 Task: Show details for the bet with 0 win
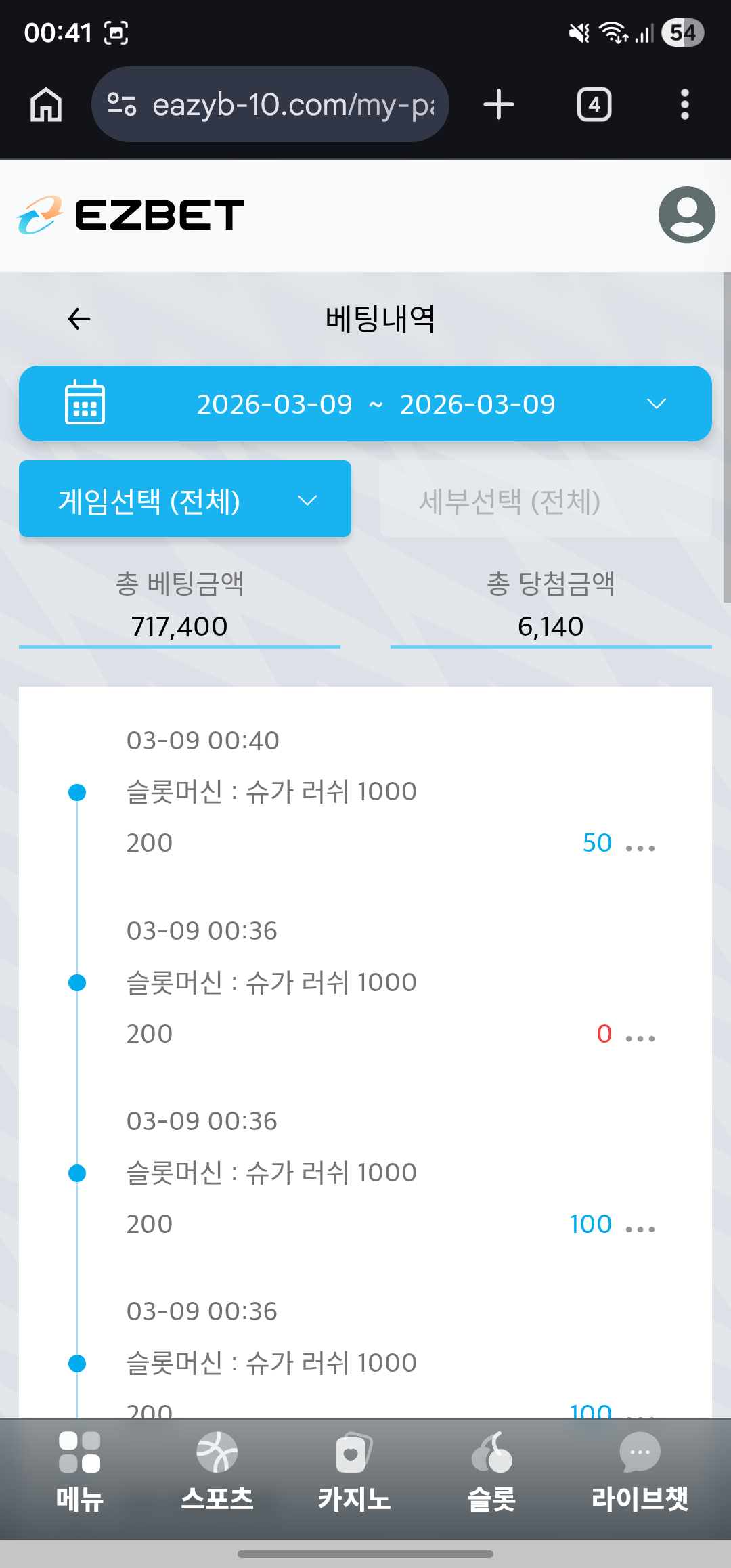point(640,1038)
